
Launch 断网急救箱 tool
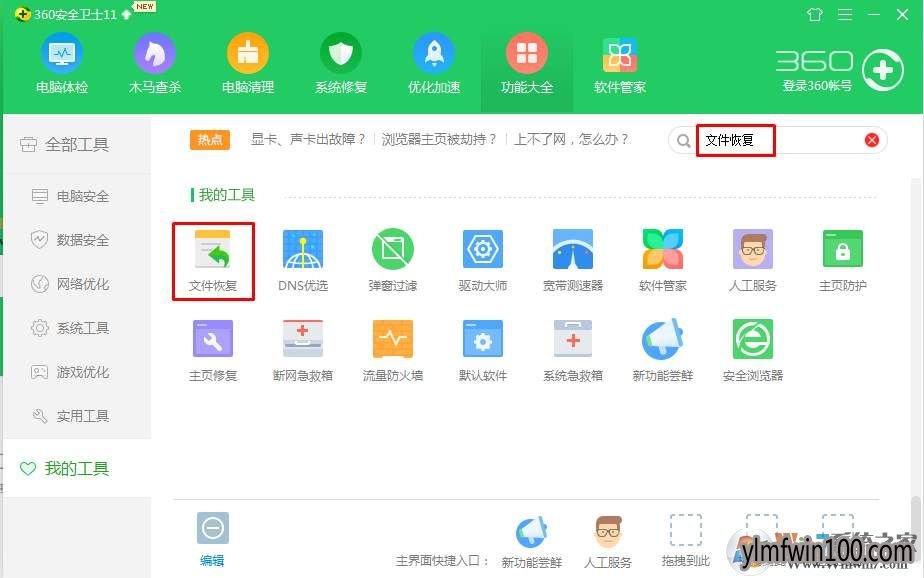click(303, 351)
